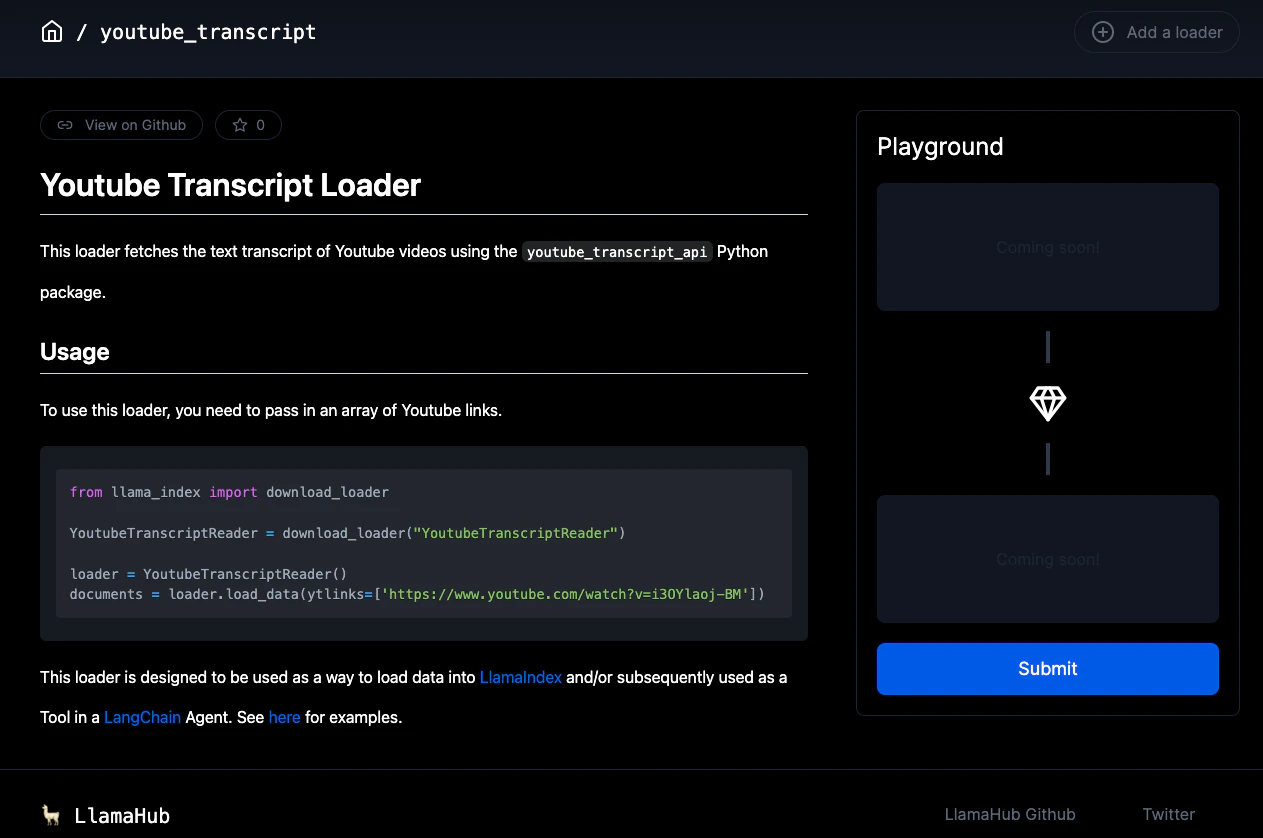The height and width of the screenshot is (838, 1263).
Task: Click 'To use this loader' sentence
Action: [x=271, y=411]
